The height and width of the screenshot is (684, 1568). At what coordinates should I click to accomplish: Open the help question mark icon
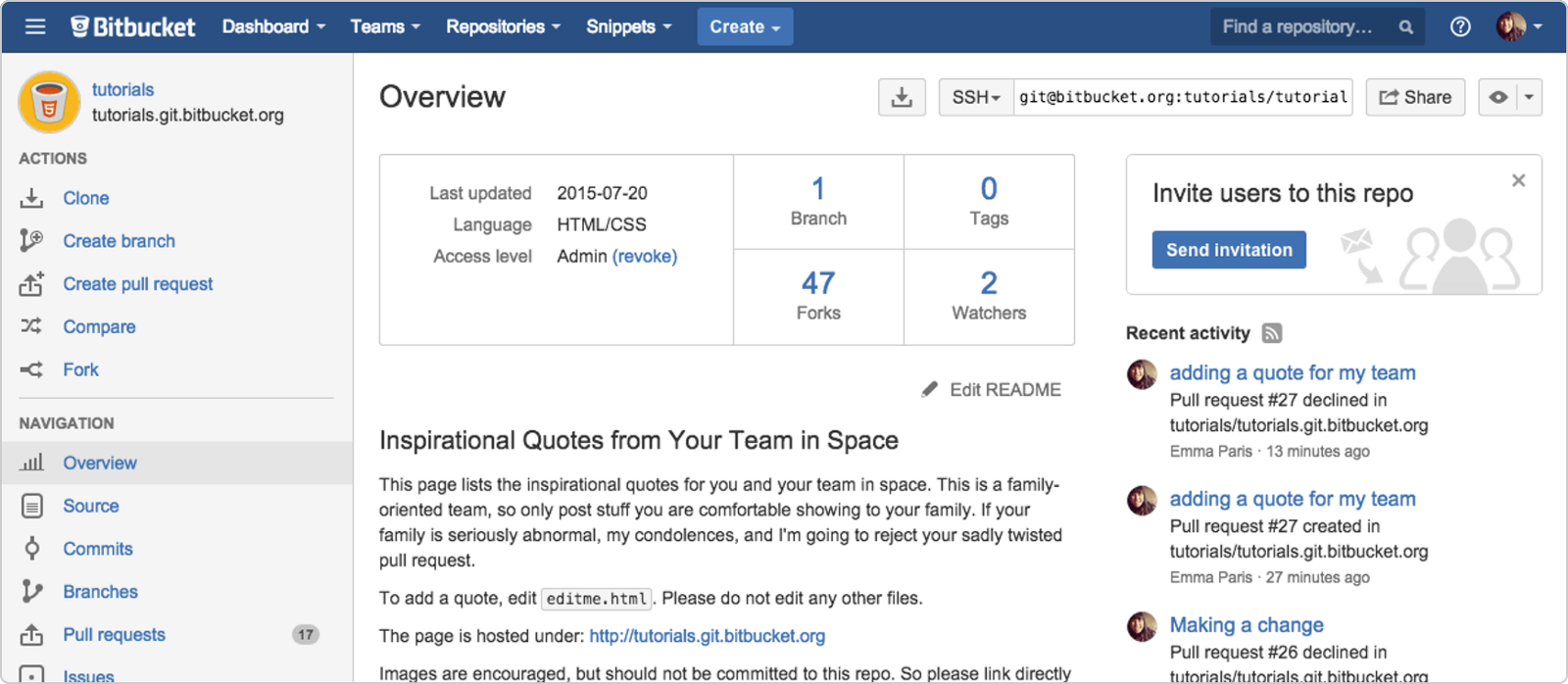(1460, 26)
